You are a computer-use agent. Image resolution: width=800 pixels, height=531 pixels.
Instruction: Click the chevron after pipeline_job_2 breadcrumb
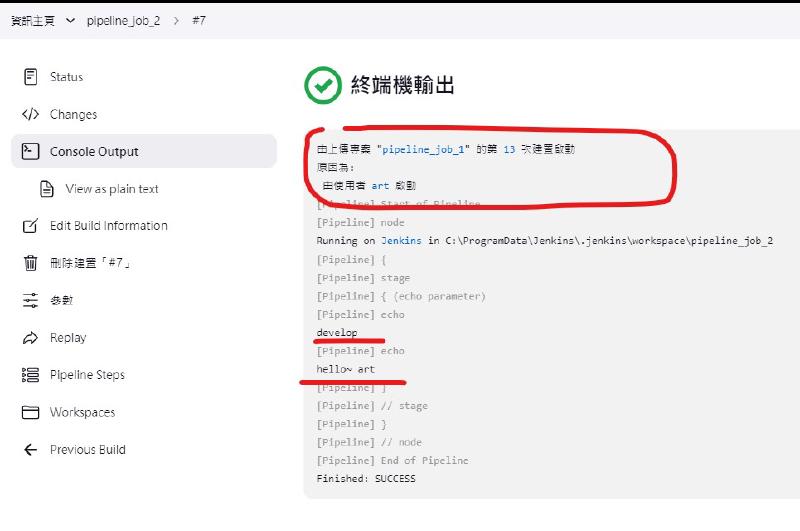pos(176,20)
